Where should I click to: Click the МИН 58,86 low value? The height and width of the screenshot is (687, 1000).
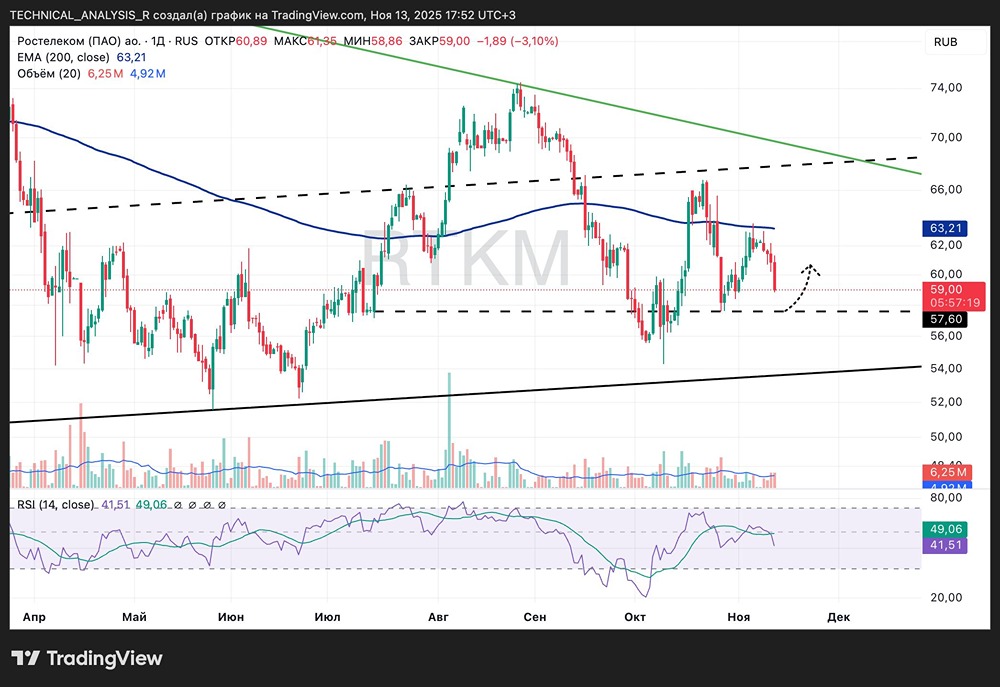(x=373, y=41)
